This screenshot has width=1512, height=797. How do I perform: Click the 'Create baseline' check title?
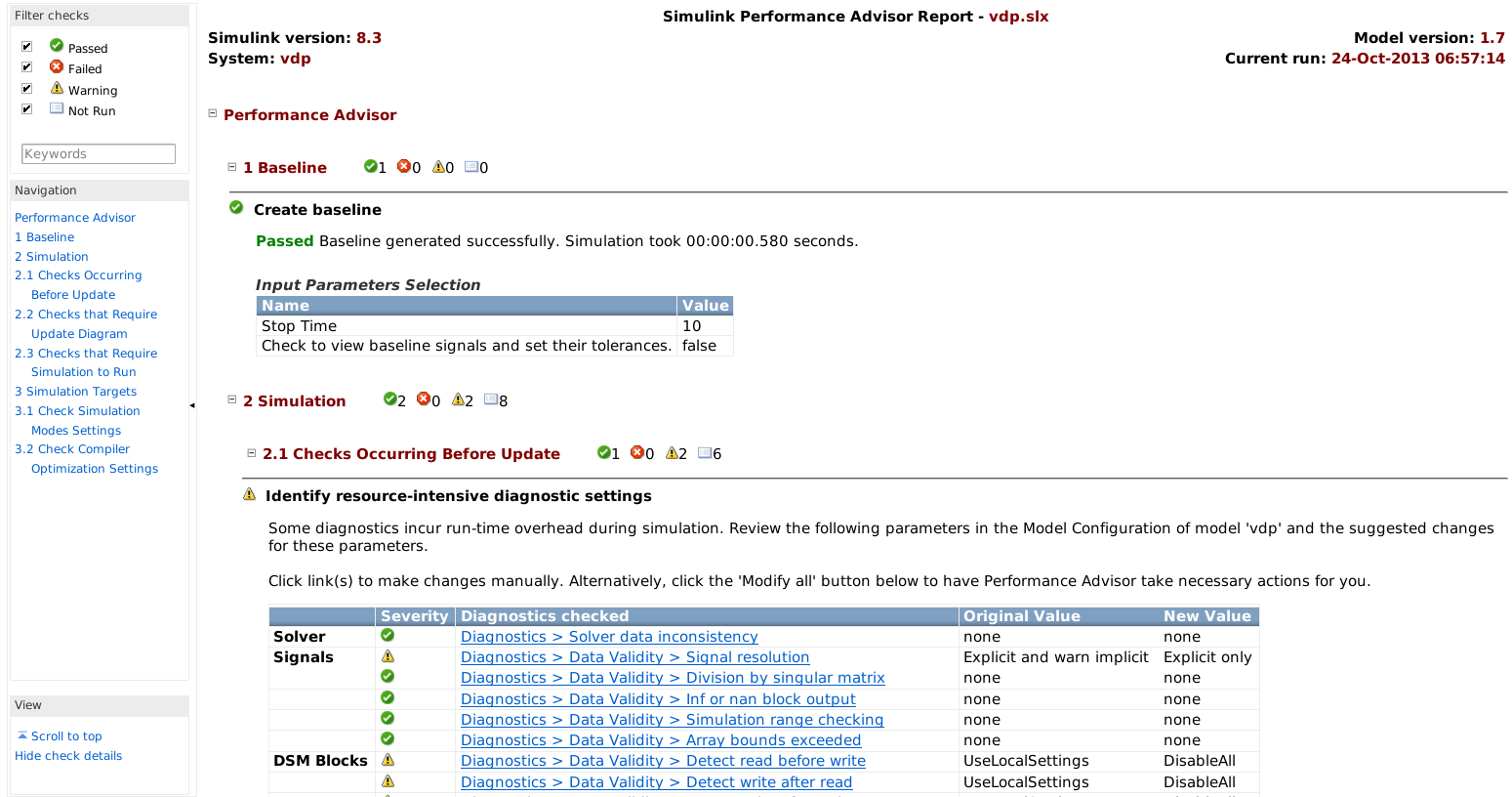(317, 210)
